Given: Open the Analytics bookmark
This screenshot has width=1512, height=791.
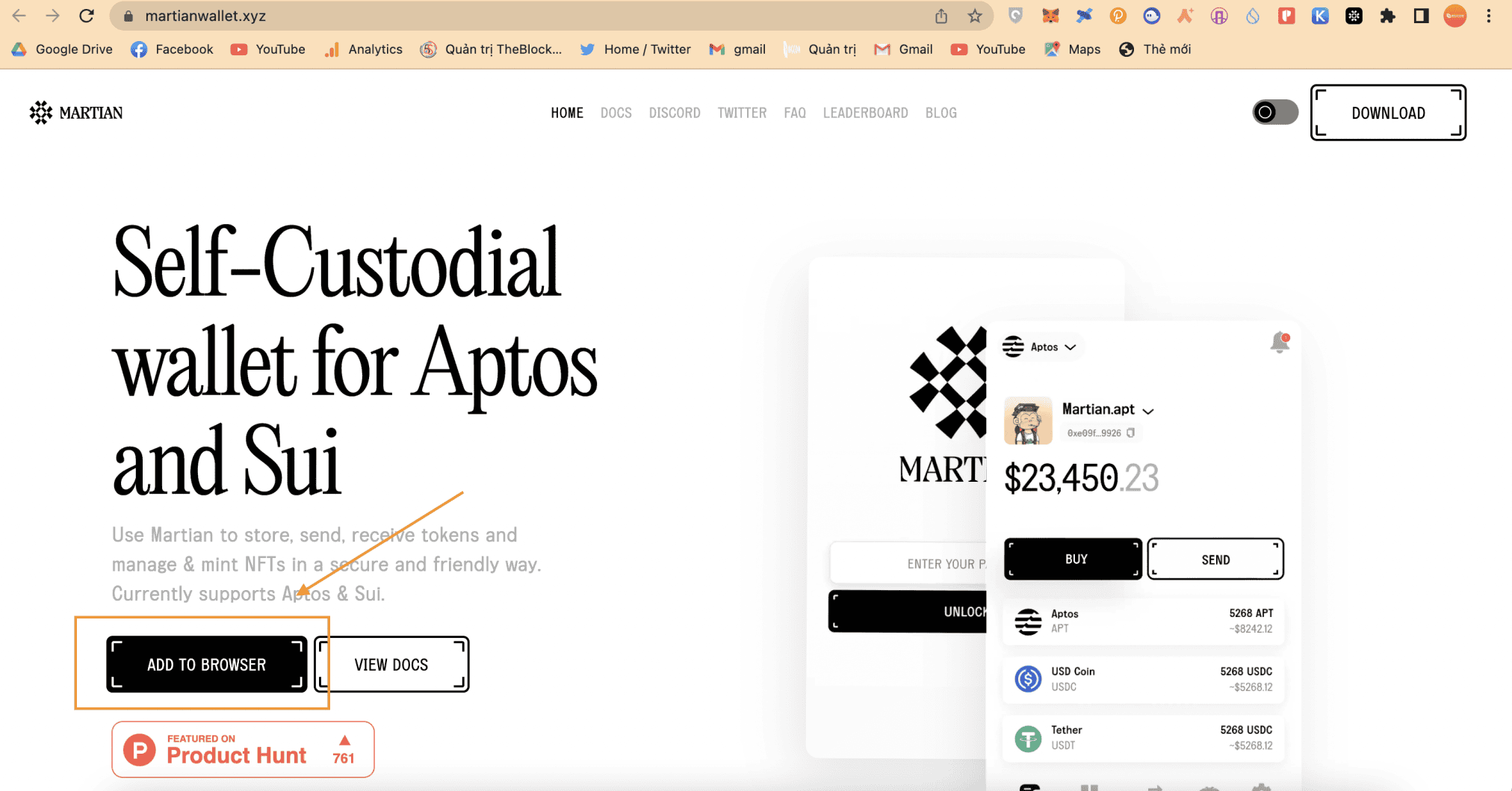Looking at the screenshot, I should (363, 49).
